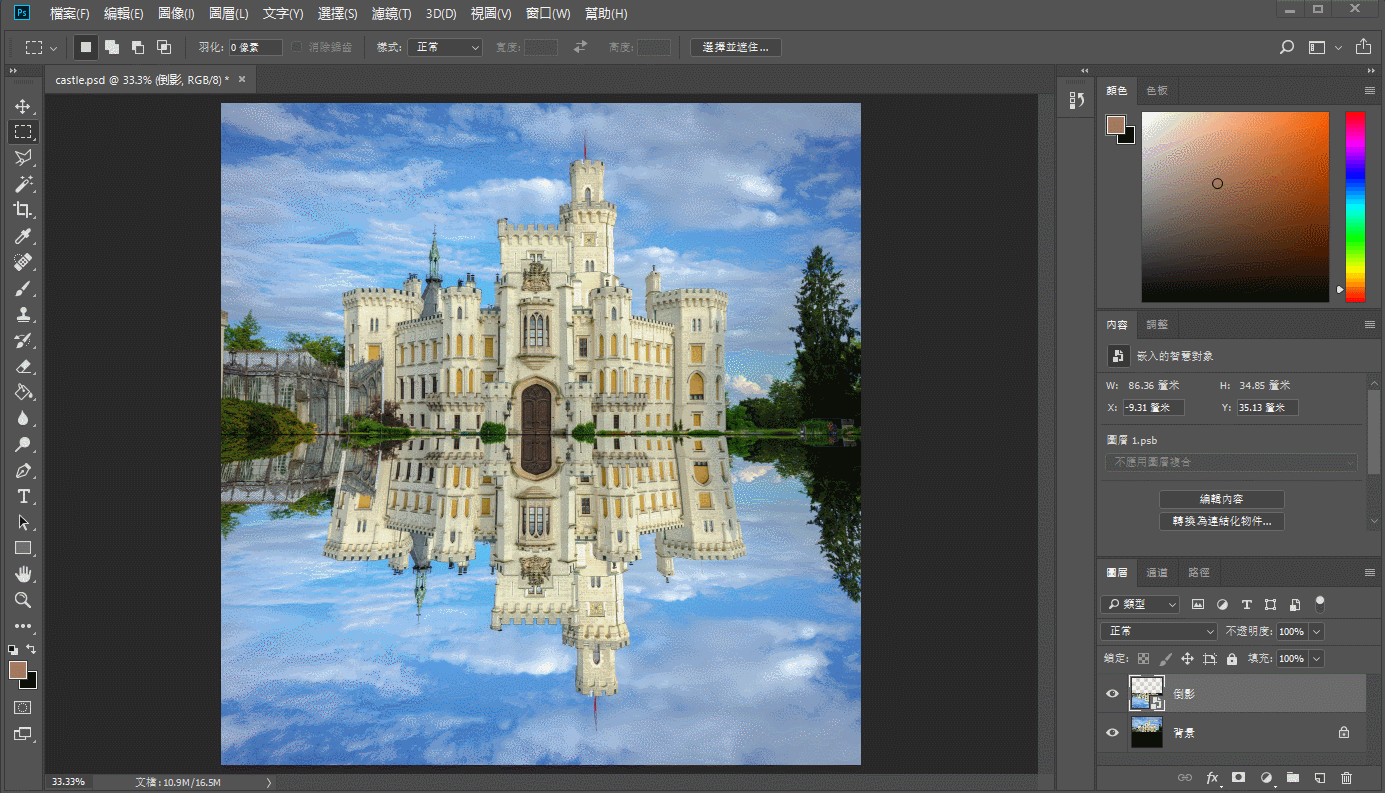The width and height of the screenshot is (1385, 793).
Task: Open the 樣式 dropdown set to 正常
Action: (444, 47)
